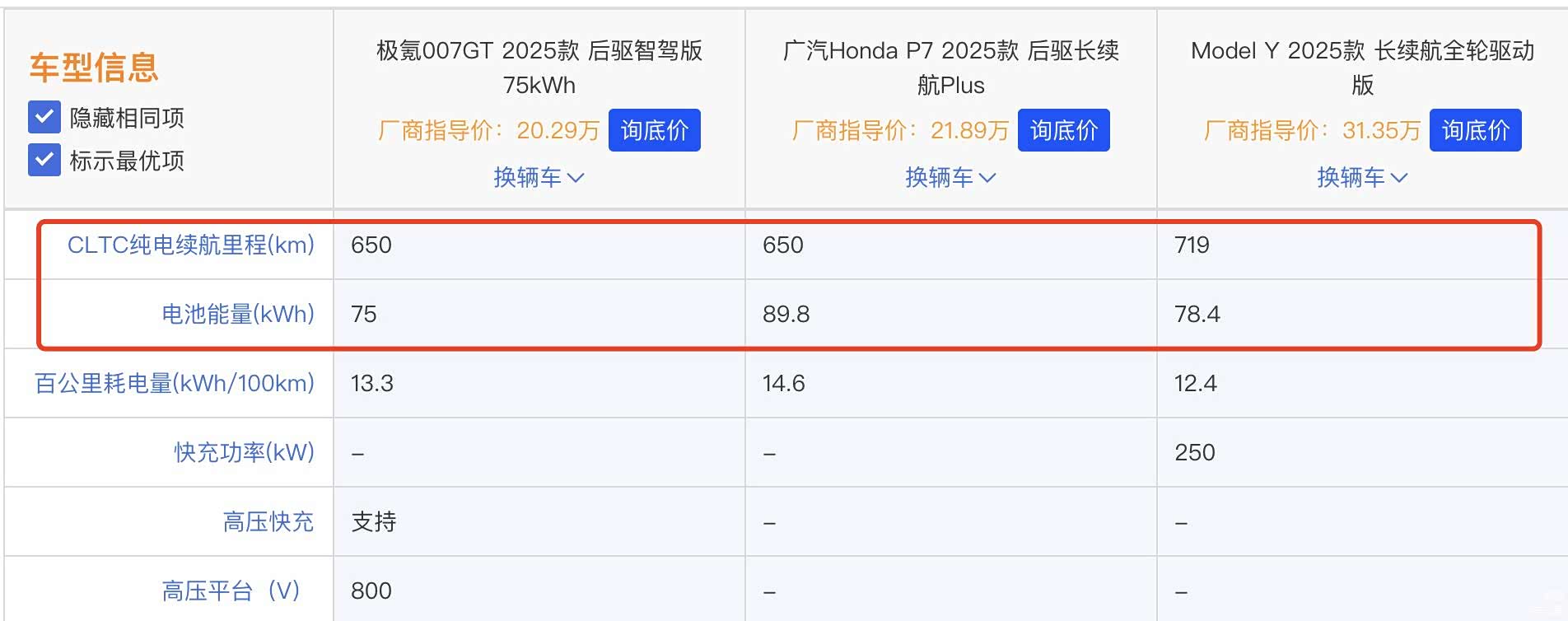Click 询底价 for 广汽Honda P7
1568x621 pixels.
pos(1063,130)
